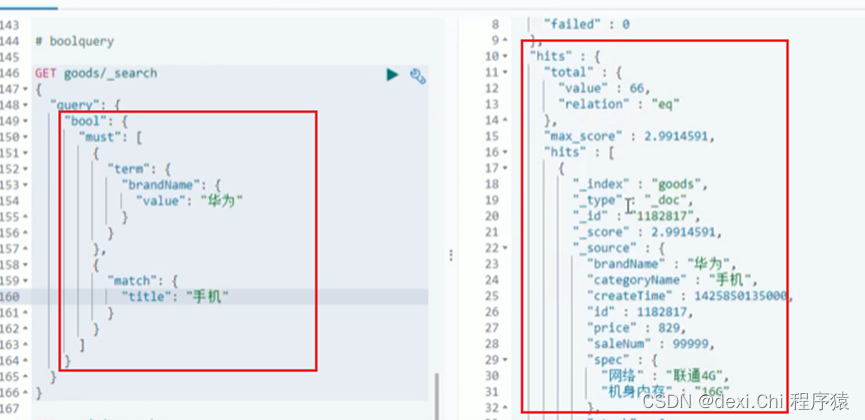Collapse the "must" array at line 150
865x420 pixels.
tap(26, 137)
